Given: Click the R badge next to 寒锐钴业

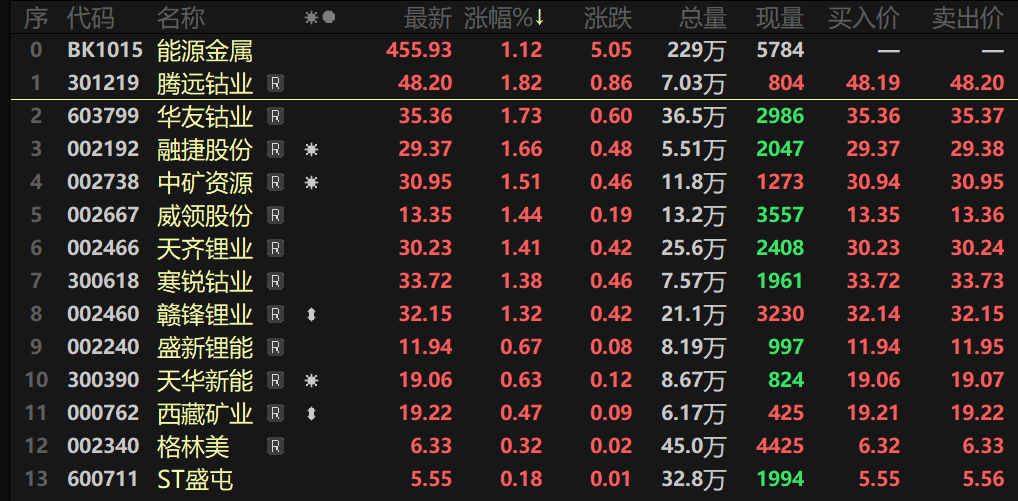Looking at the screenshot, I should click(x=275, y=281).
